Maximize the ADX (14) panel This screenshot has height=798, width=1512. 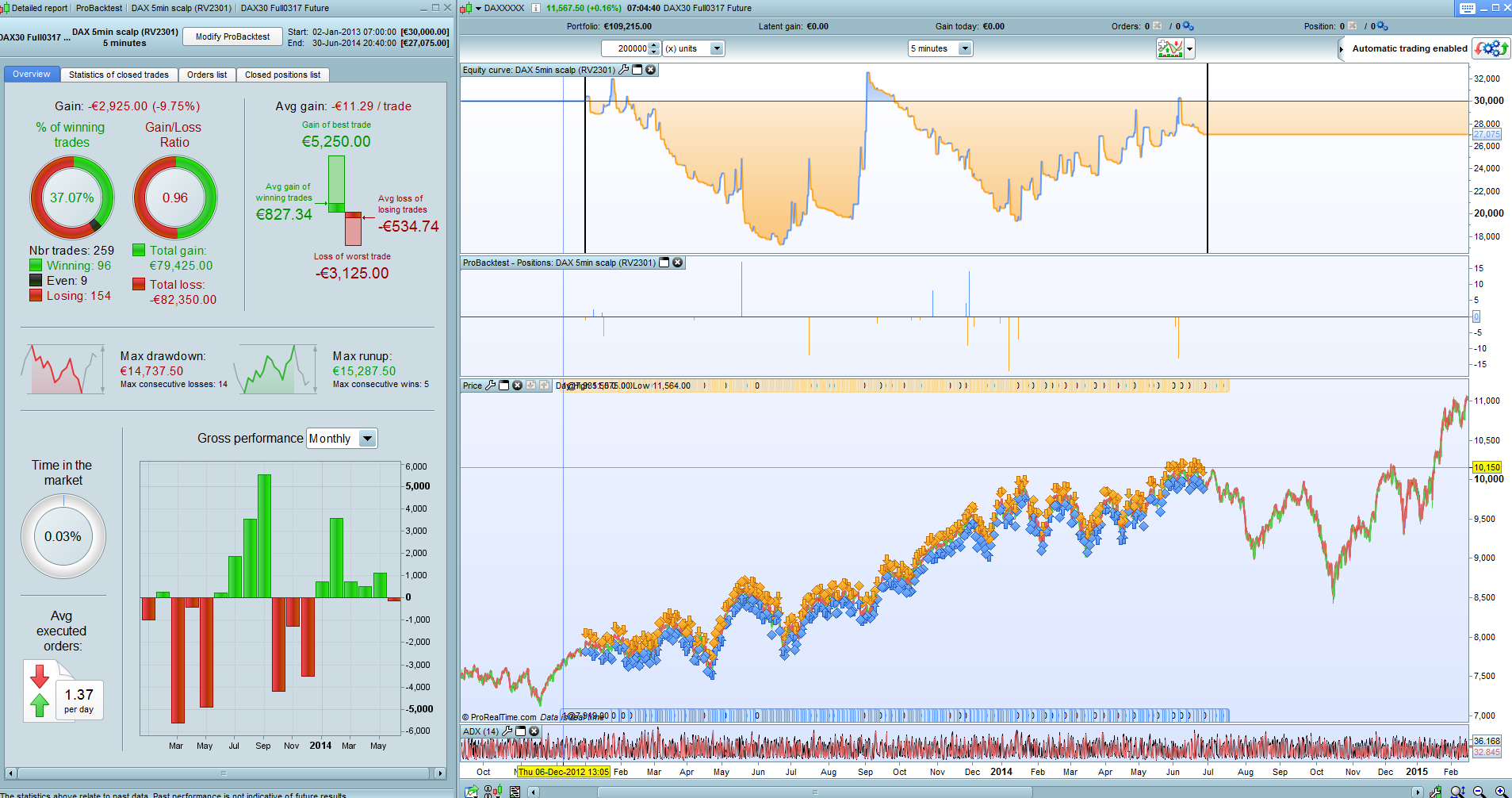coord(521,731)
